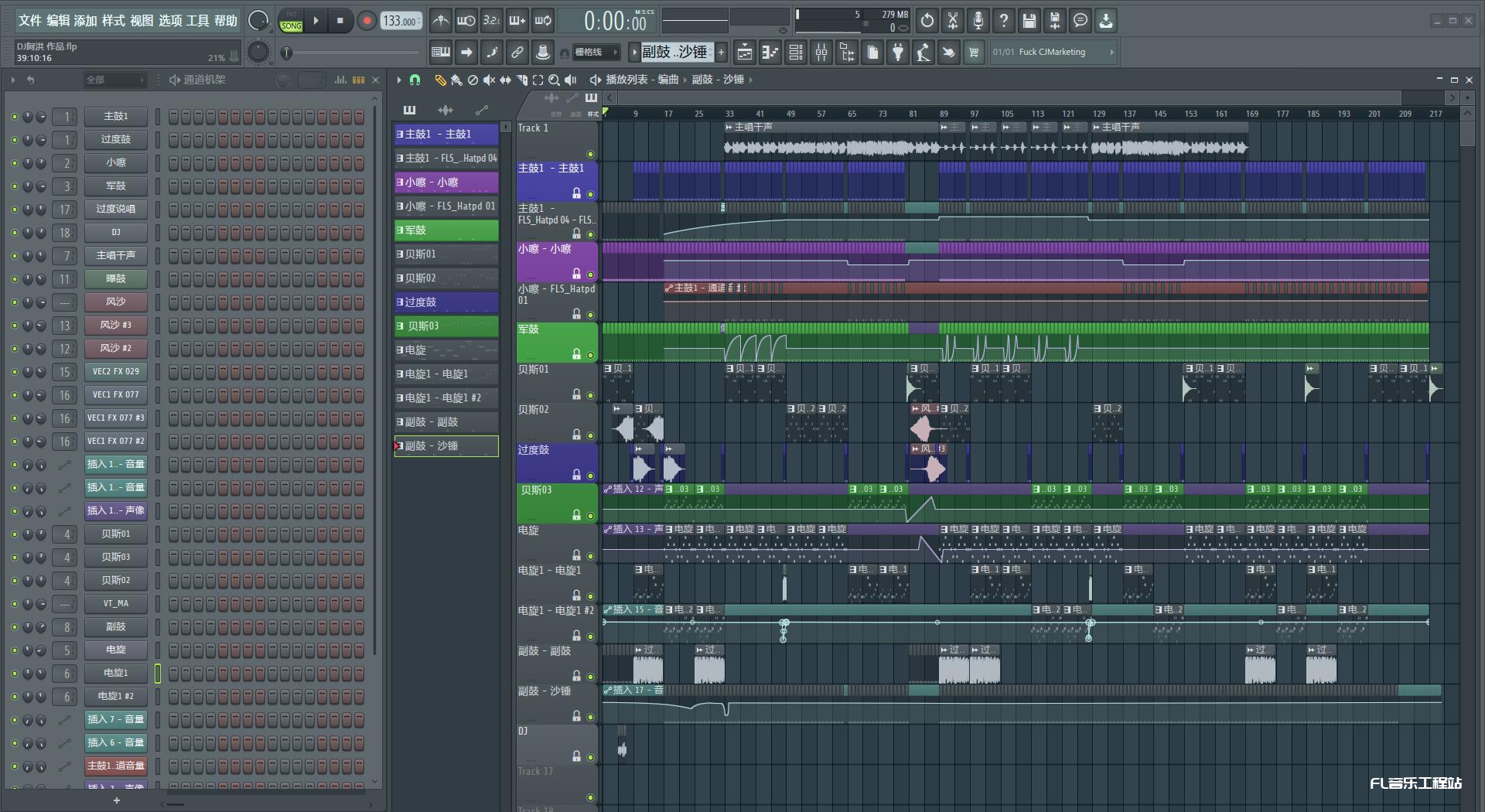Image resolution: width=1485 pixels, height=812 pixels.
Task: Open the shopping cart content library
Action: click(x=974, y=53)
